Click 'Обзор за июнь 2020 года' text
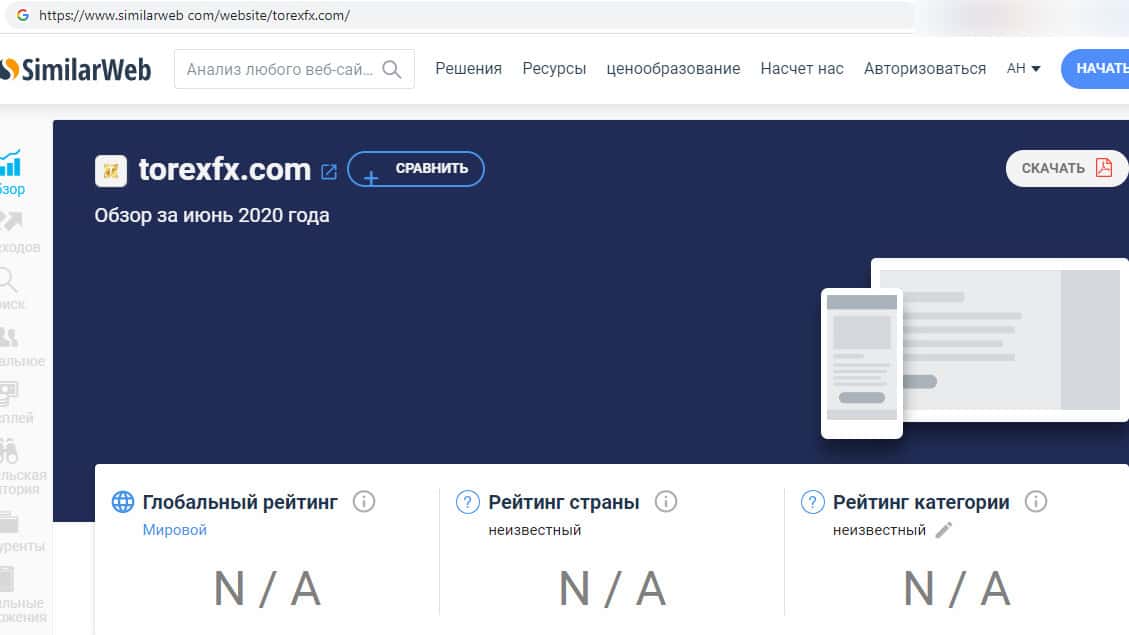This screenshot has height=635, width=1129. [x=212, y=215]
